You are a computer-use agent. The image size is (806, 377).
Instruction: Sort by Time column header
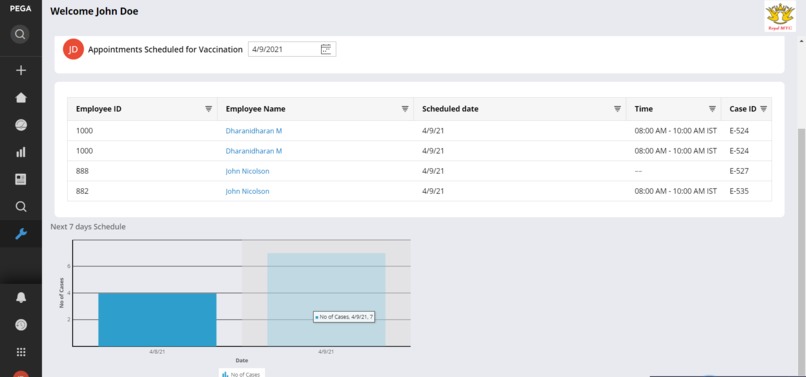(644, 109)
